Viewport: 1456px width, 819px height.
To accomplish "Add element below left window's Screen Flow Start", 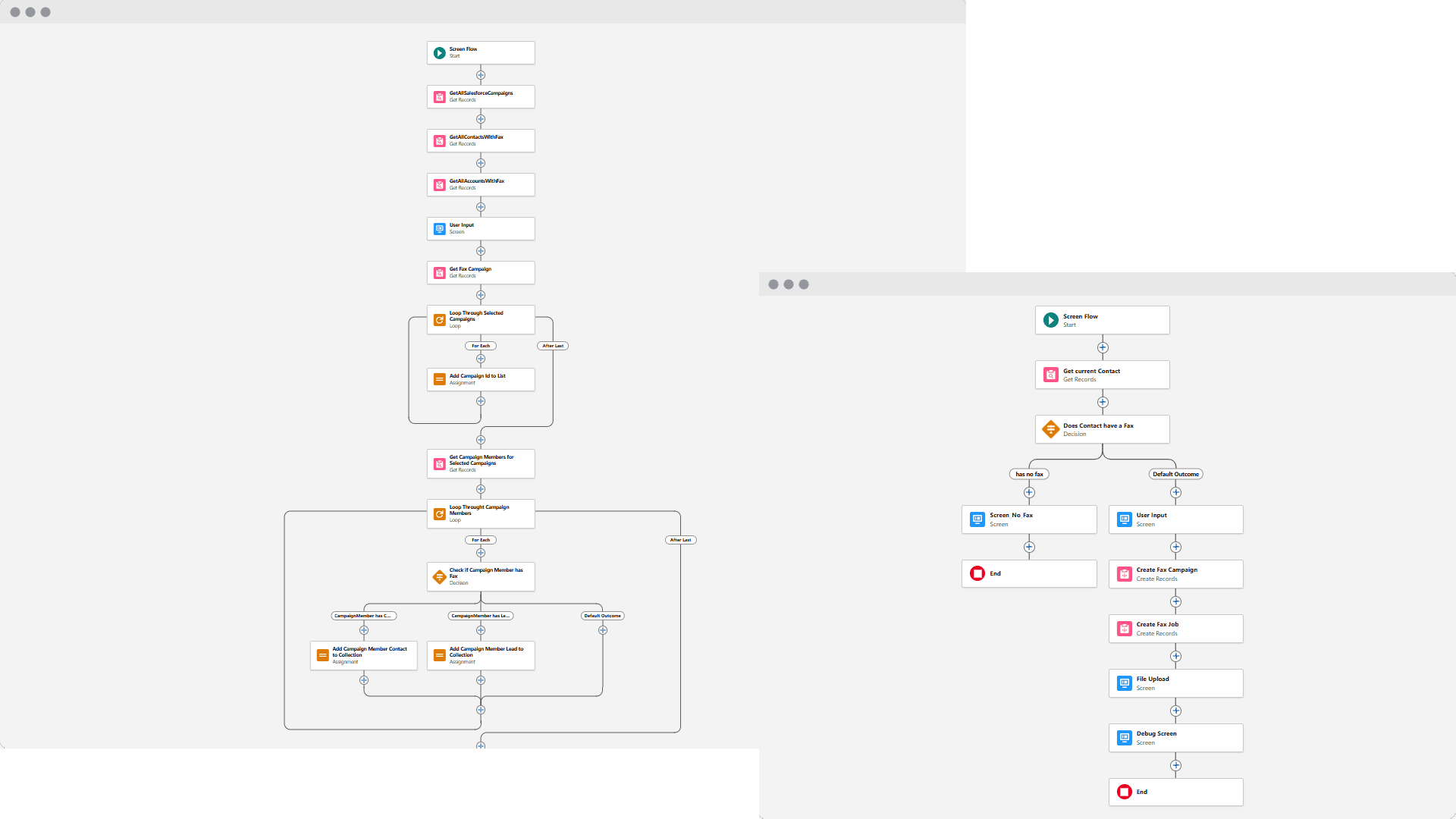I will click(481, 75).
